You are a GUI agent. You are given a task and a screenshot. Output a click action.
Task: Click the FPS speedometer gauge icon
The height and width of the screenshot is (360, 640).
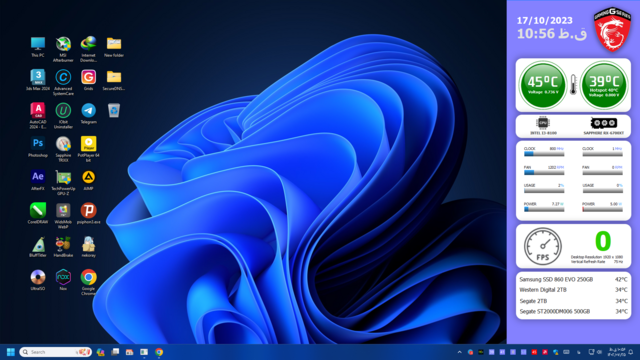coord(542,246)
